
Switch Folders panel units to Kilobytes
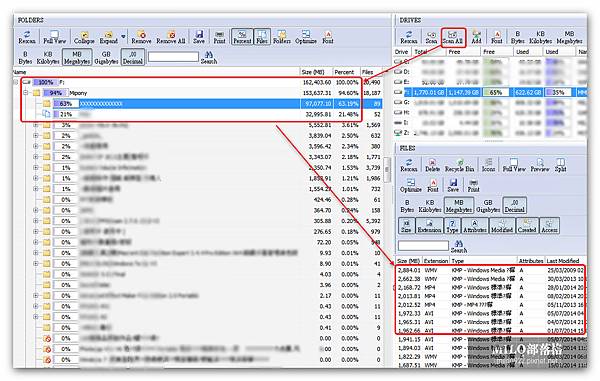(x=48, y=57)
